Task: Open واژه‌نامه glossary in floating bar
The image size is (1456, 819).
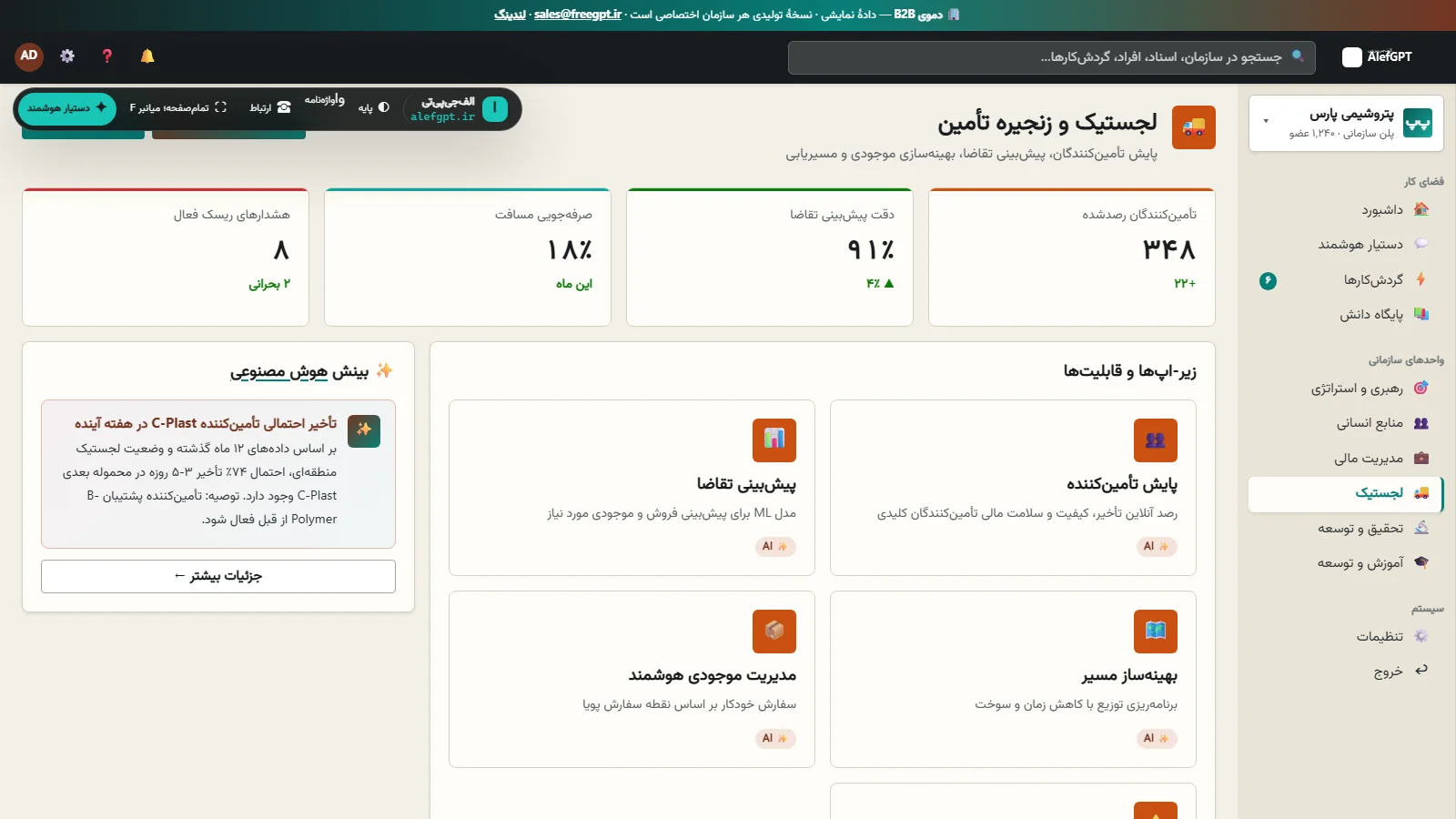Action: pos(324,100)
